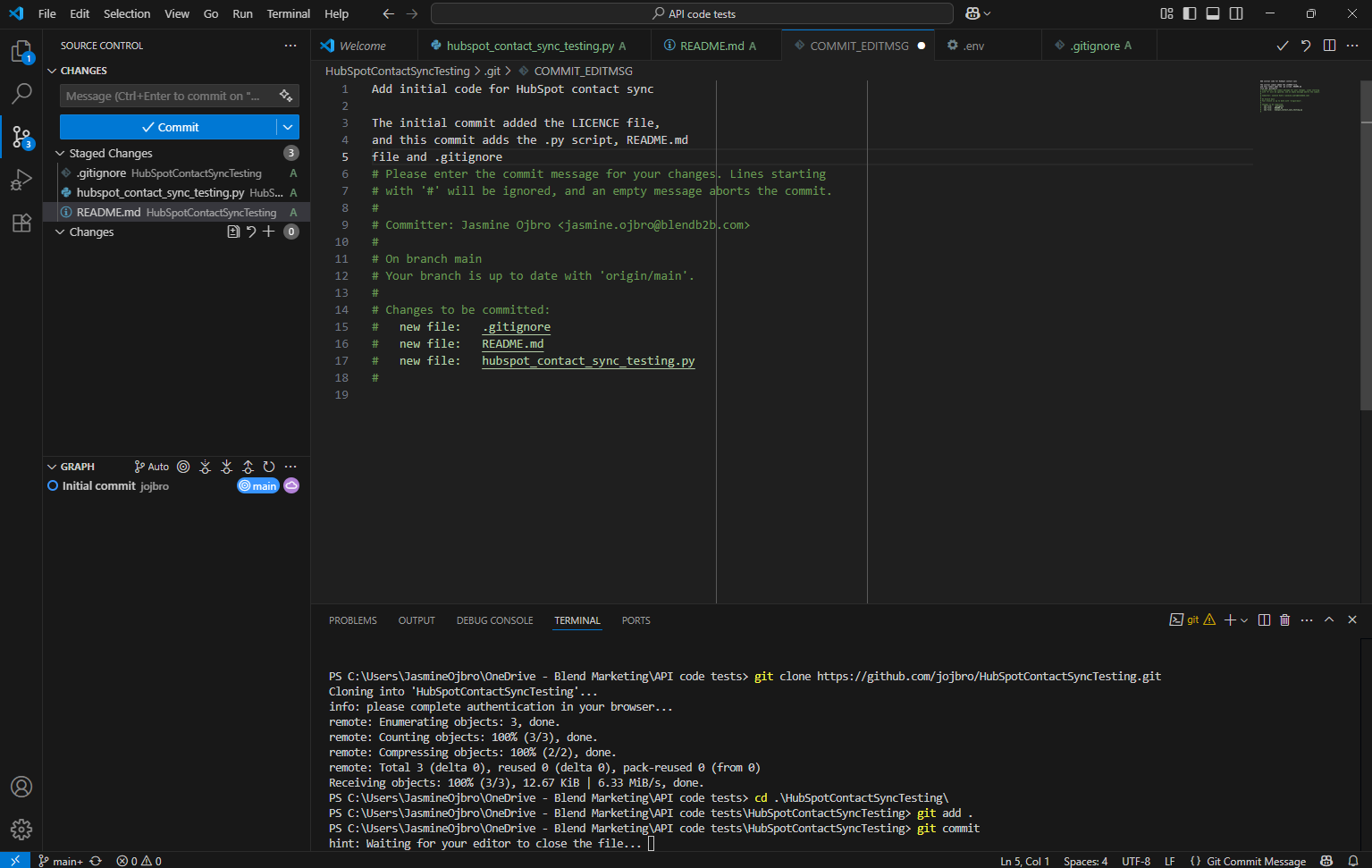The image size is (1372, 868).
Task: Switch to the README.md tab
Action: (710, 44)
